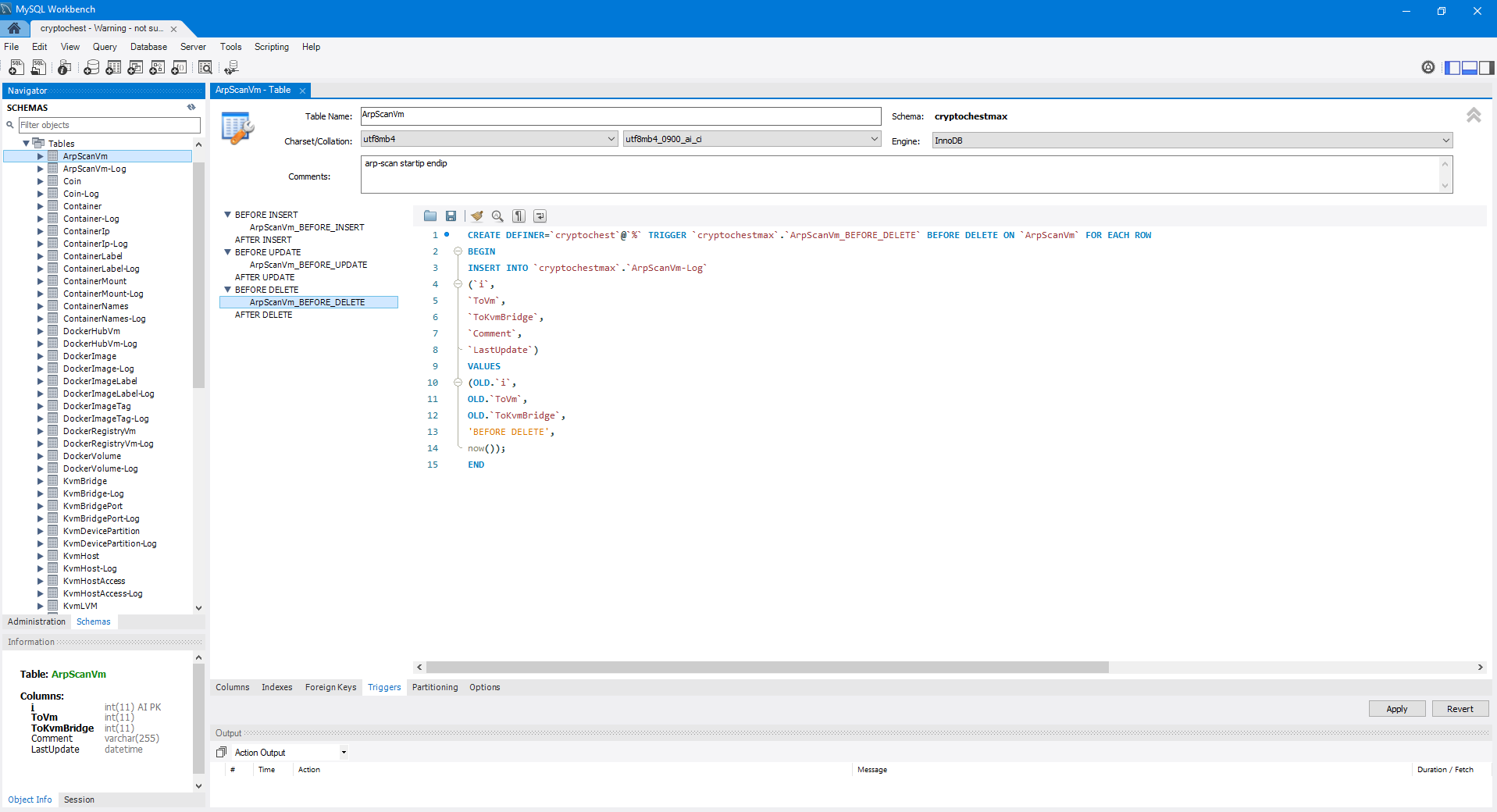Create a new table icon
The image size is (1497, 812).
pos(113,68)
